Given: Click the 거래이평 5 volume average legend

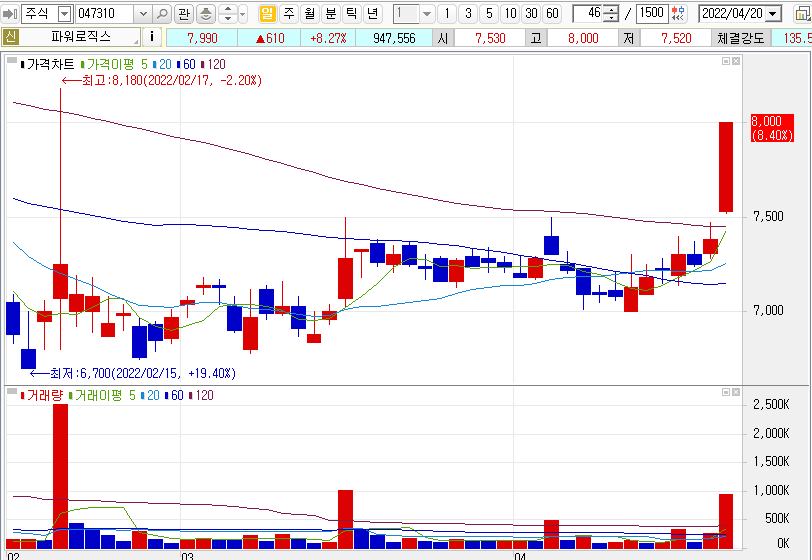Looking at the screenshot, I should (x=103, y=396).
